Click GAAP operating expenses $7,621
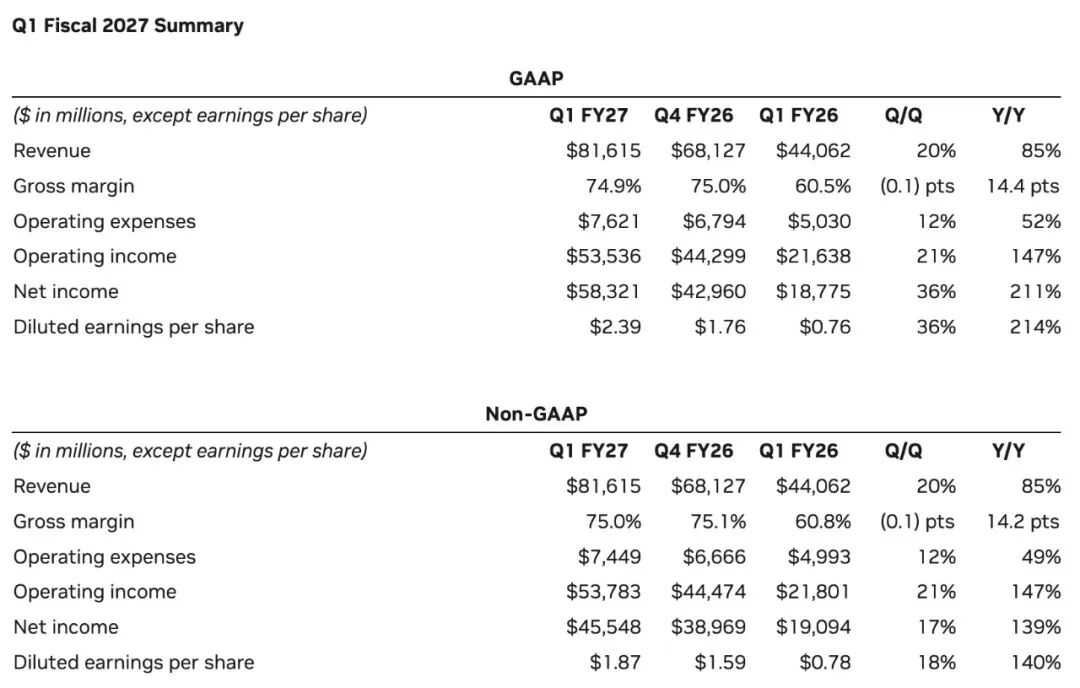 pyautogui.click(x=609, y=222)
